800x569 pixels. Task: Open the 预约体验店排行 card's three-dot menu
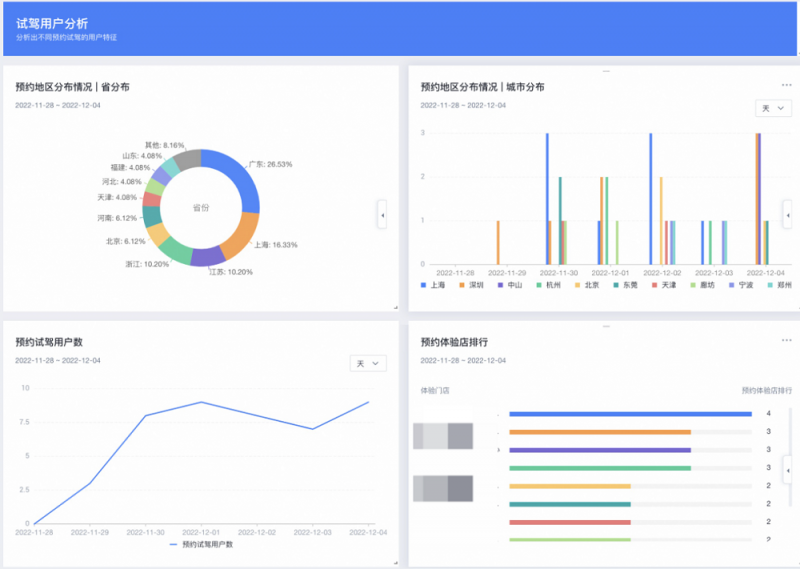(x=786, y=340)
